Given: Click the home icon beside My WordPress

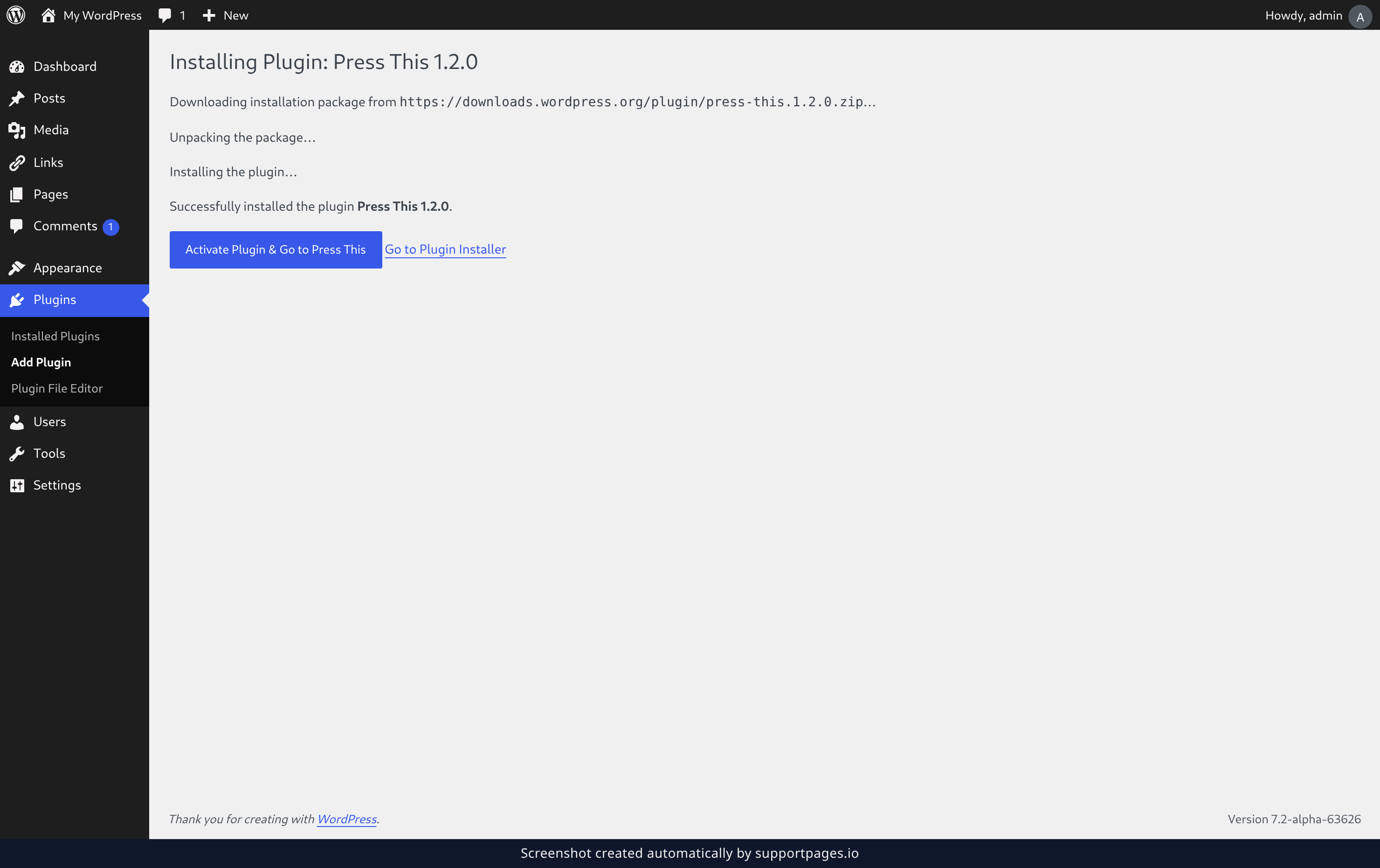Looking at the screenshot, I should tap(48, 15).
